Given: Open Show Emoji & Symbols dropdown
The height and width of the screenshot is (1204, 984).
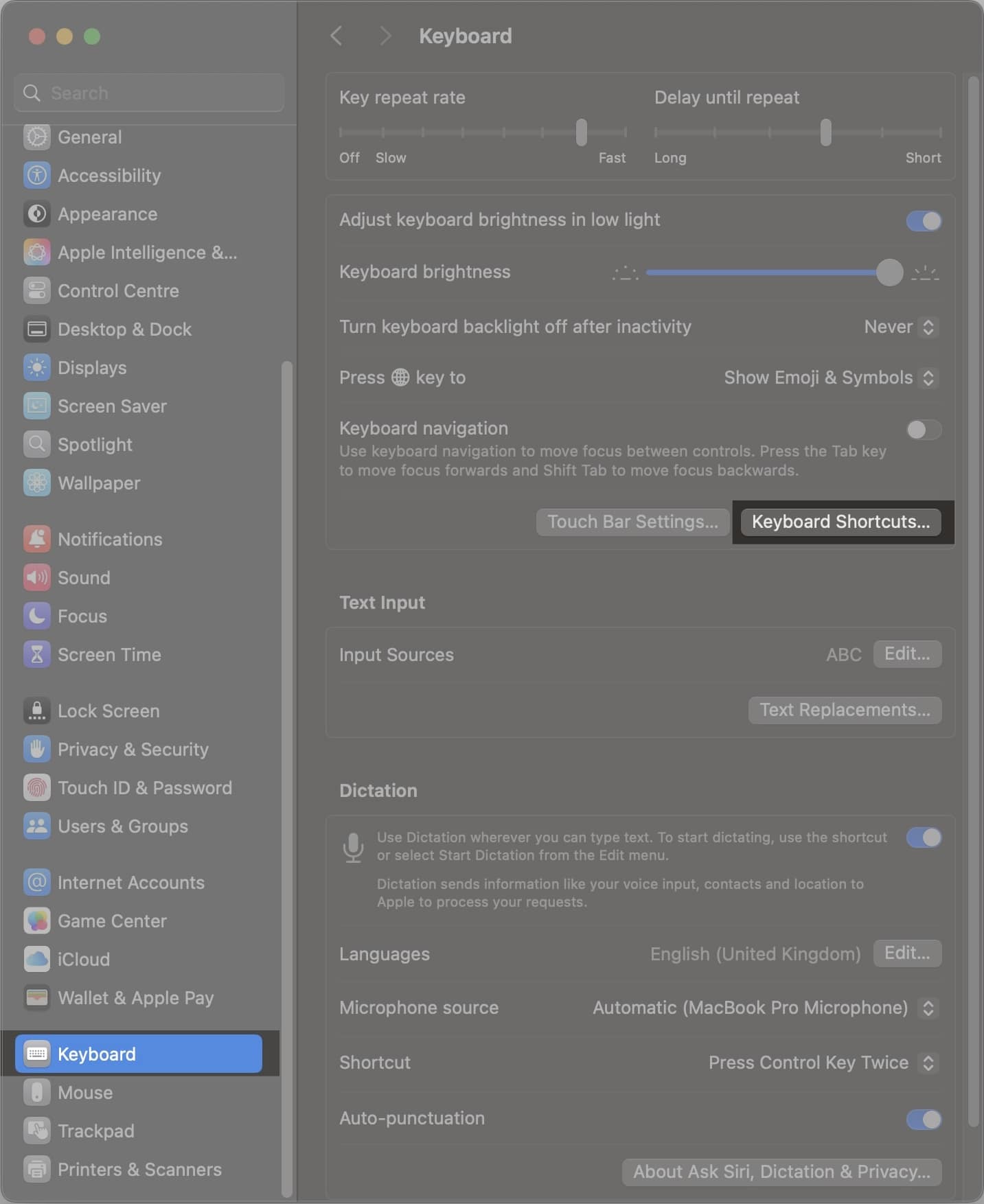Looking at the screenshot, I should tap(832, 378).
